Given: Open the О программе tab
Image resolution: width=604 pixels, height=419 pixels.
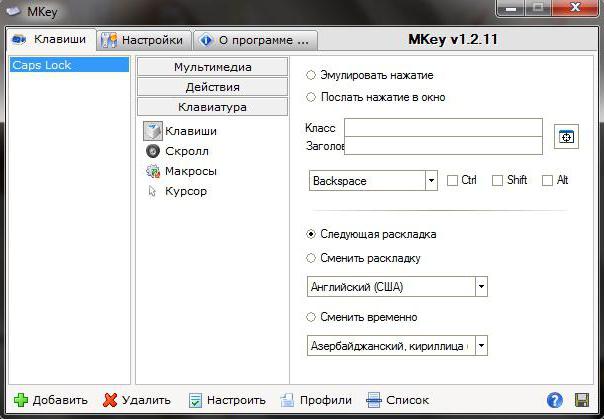Looking at the screenshot, I should 255,40.
